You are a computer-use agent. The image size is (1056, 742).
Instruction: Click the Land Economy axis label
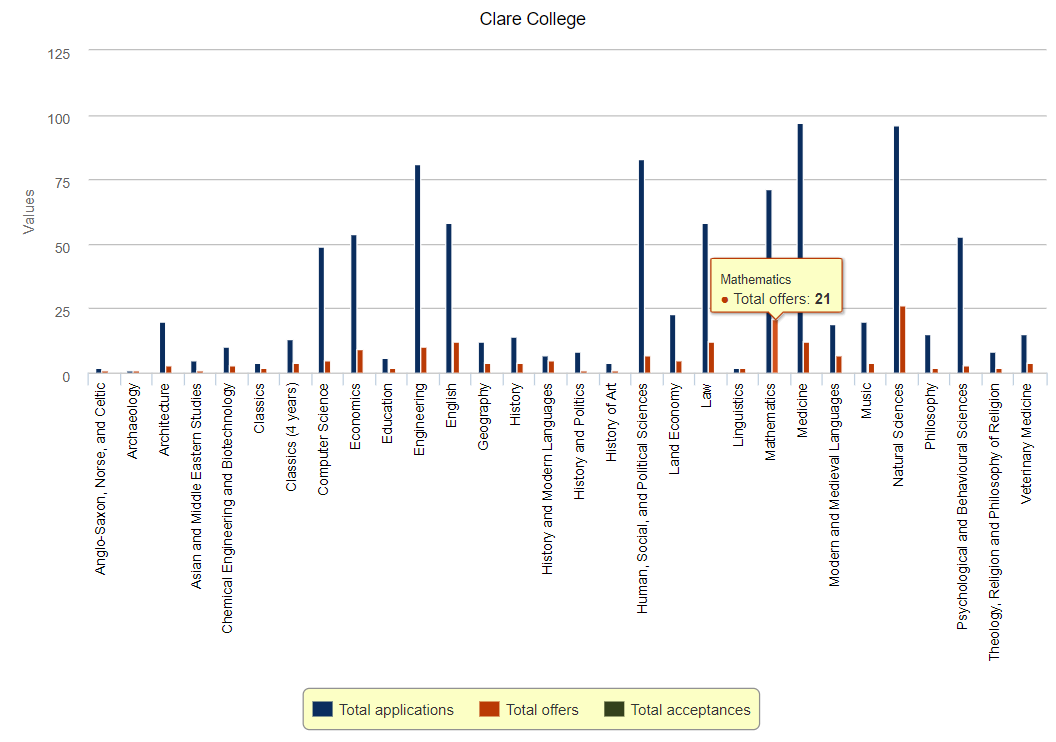[x=675, y=429]
